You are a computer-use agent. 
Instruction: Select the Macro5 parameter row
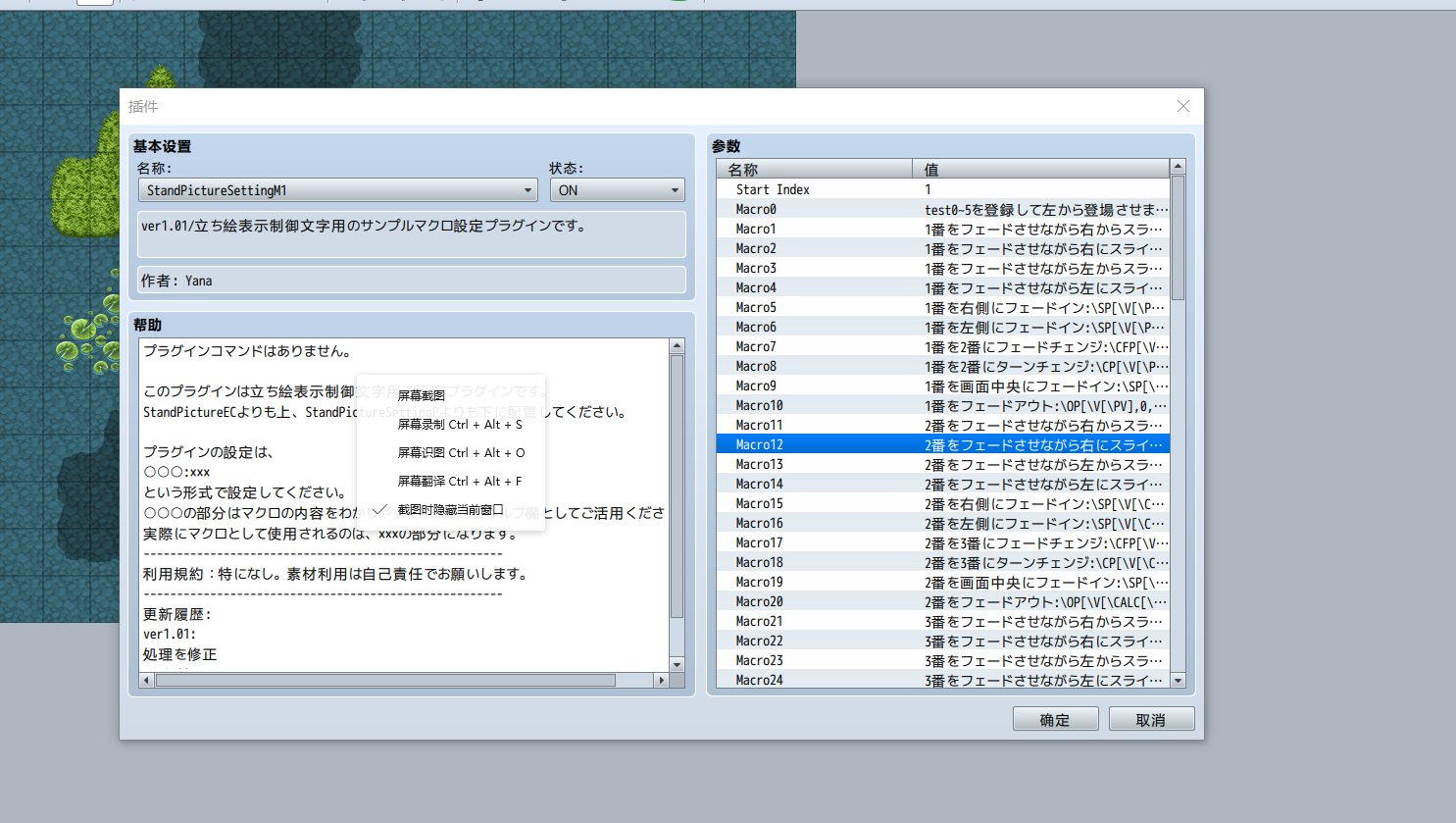point(943,307)
